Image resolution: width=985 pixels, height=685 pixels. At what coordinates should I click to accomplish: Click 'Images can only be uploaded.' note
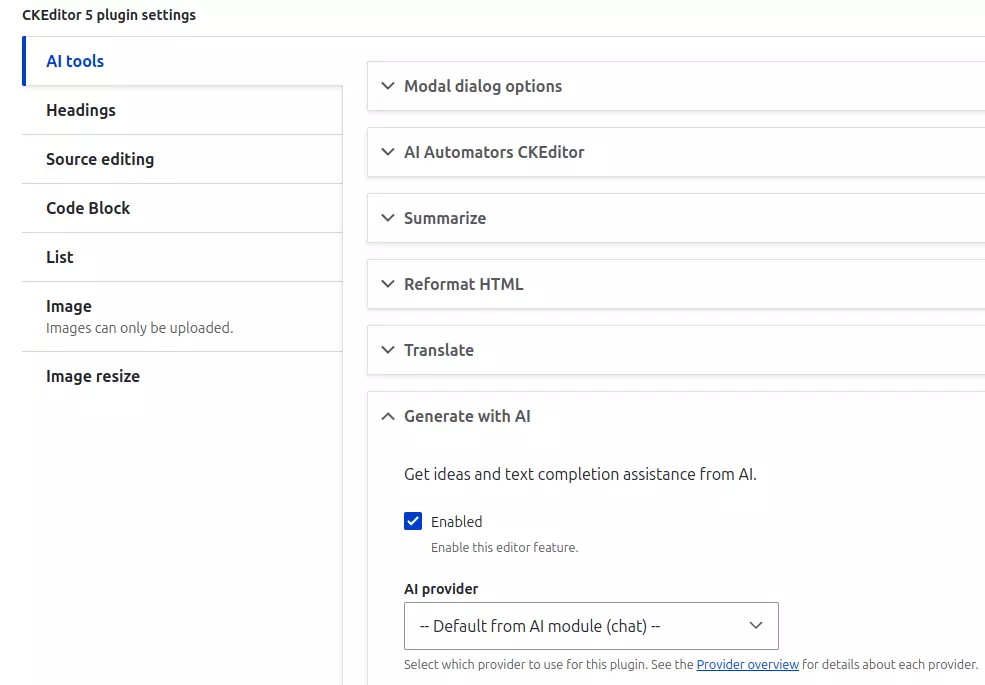[x=139, y=328]
